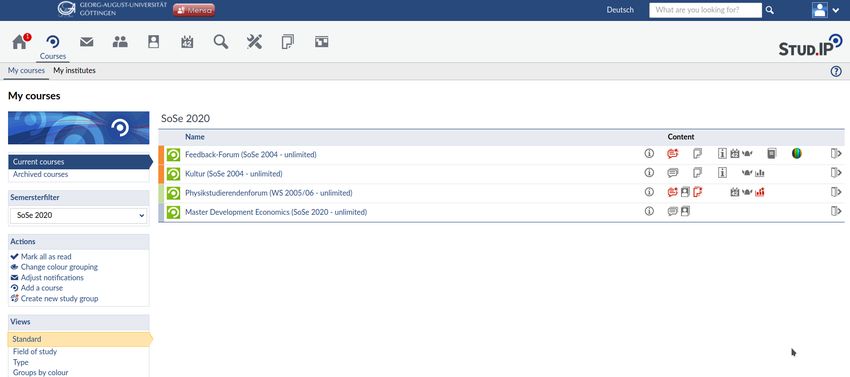Screen dimensions: 850x377
Task: Open Feedback-Forum red forum icon
Action: tap(673, 154)
